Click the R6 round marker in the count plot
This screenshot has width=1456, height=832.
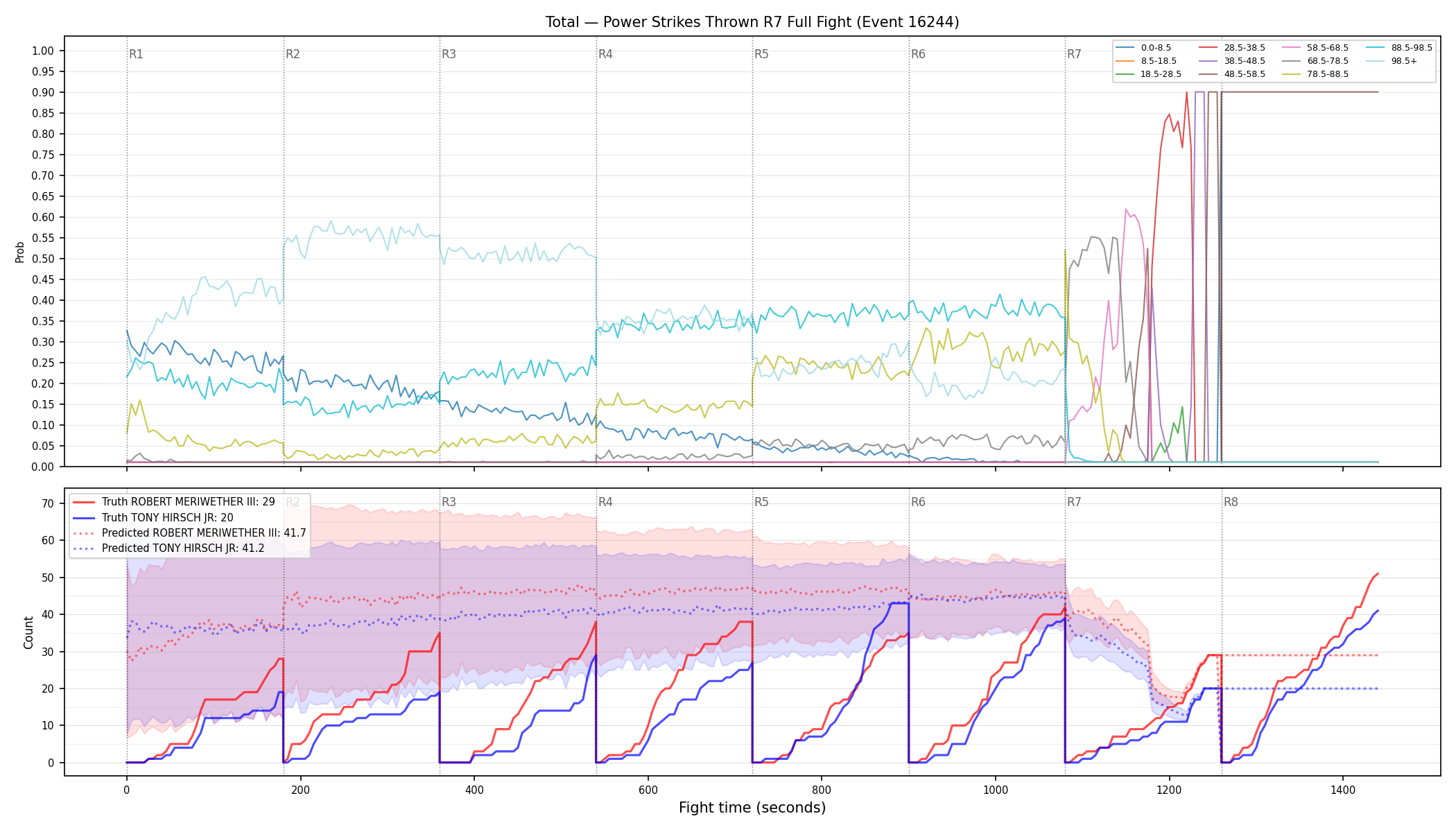(x=918, y=502)
